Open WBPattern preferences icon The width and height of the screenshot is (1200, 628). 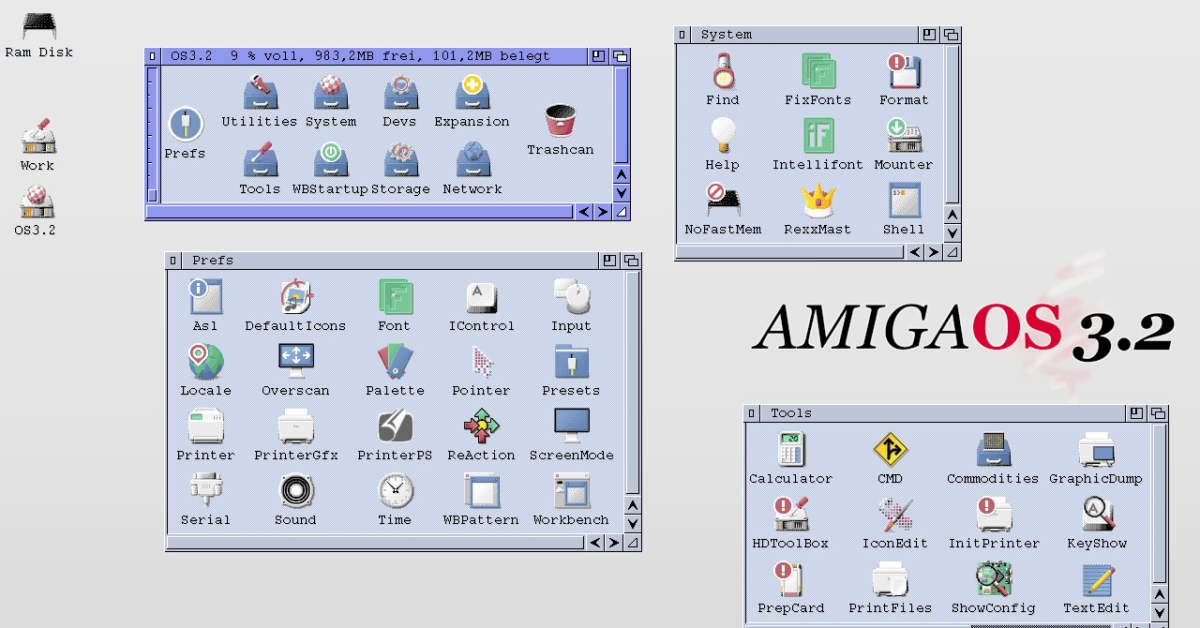pyautogui.click(x=482, y=491)
